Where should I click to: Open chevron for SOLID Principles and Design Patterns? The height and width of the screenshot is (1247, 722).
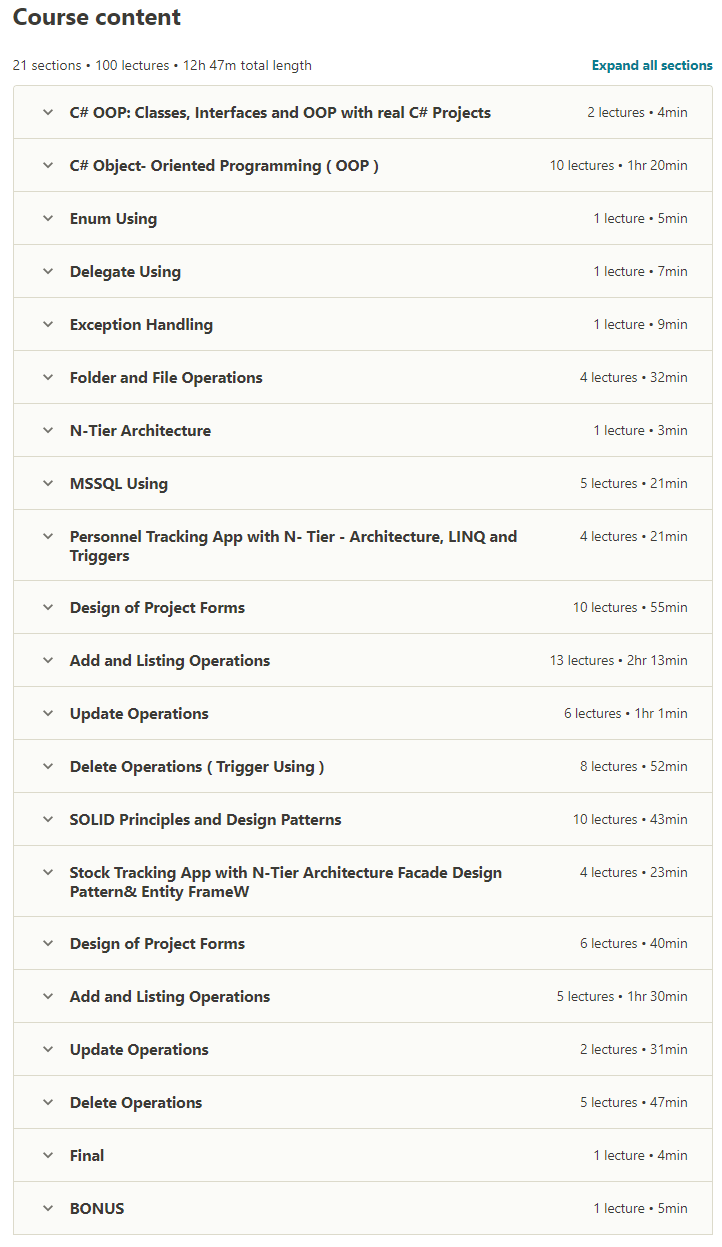click(47, 819)
